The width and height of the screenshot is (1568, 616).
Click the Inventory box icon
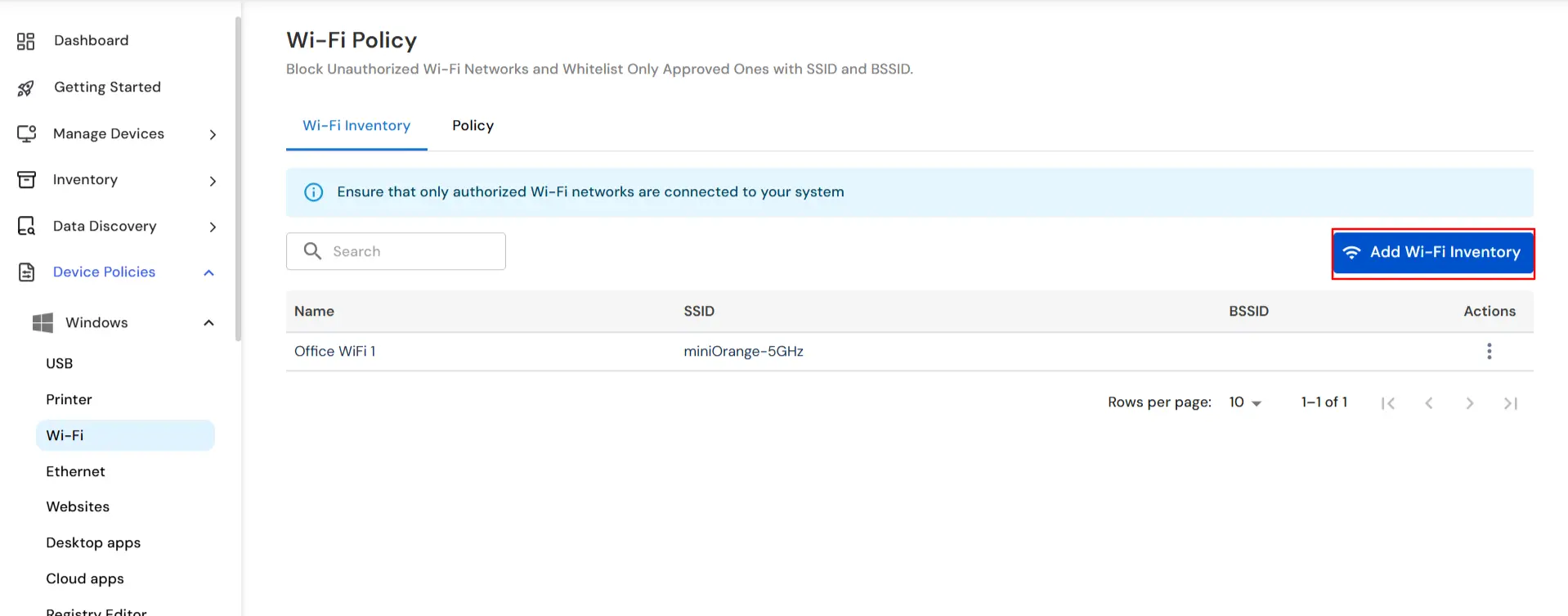tap(26, 180)
